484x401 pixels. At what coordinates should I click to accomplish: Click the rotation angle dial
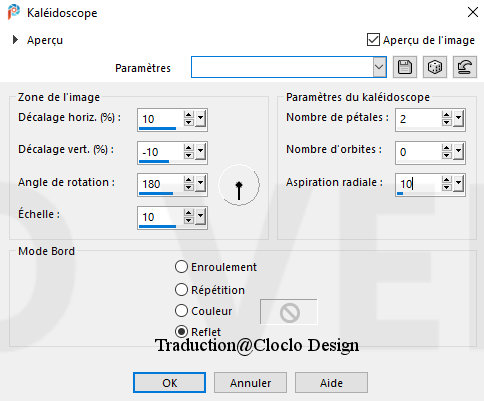click(239, 185)
